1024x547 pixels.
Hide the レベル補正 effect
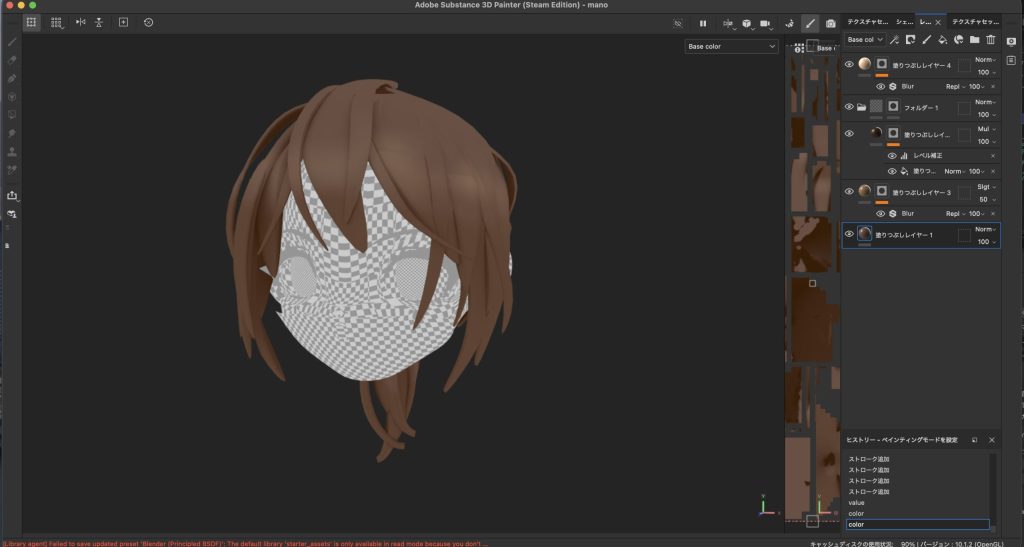pyautogui.click(x=892, y=156)
